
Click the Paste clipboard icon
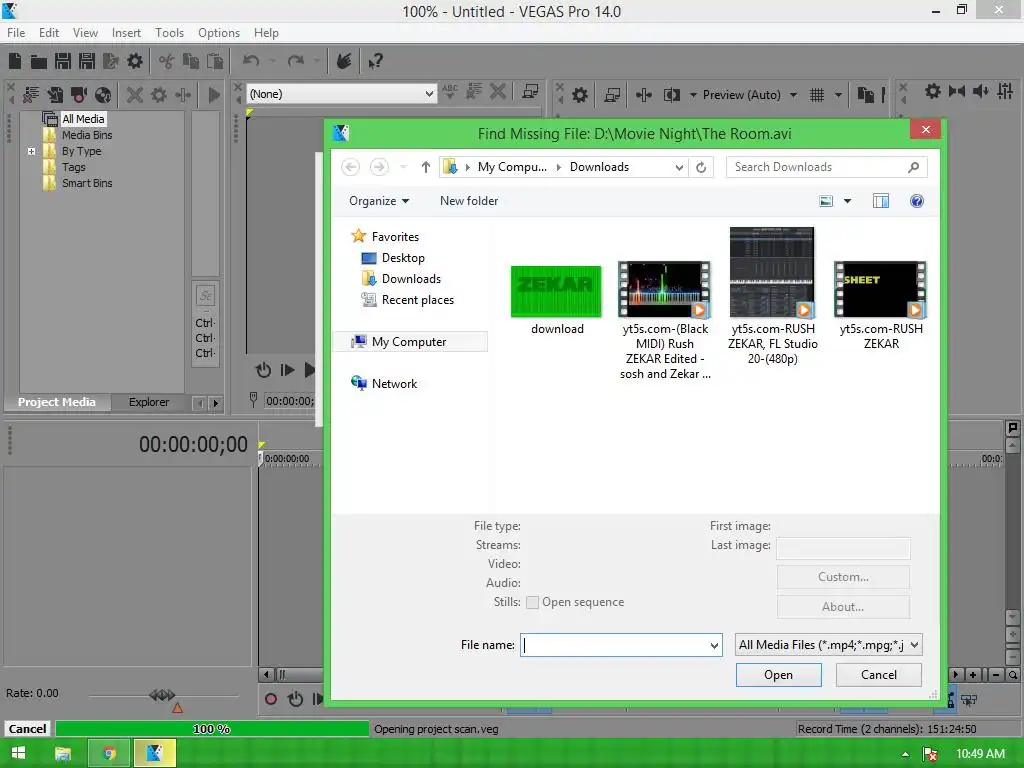coord(215,61)
